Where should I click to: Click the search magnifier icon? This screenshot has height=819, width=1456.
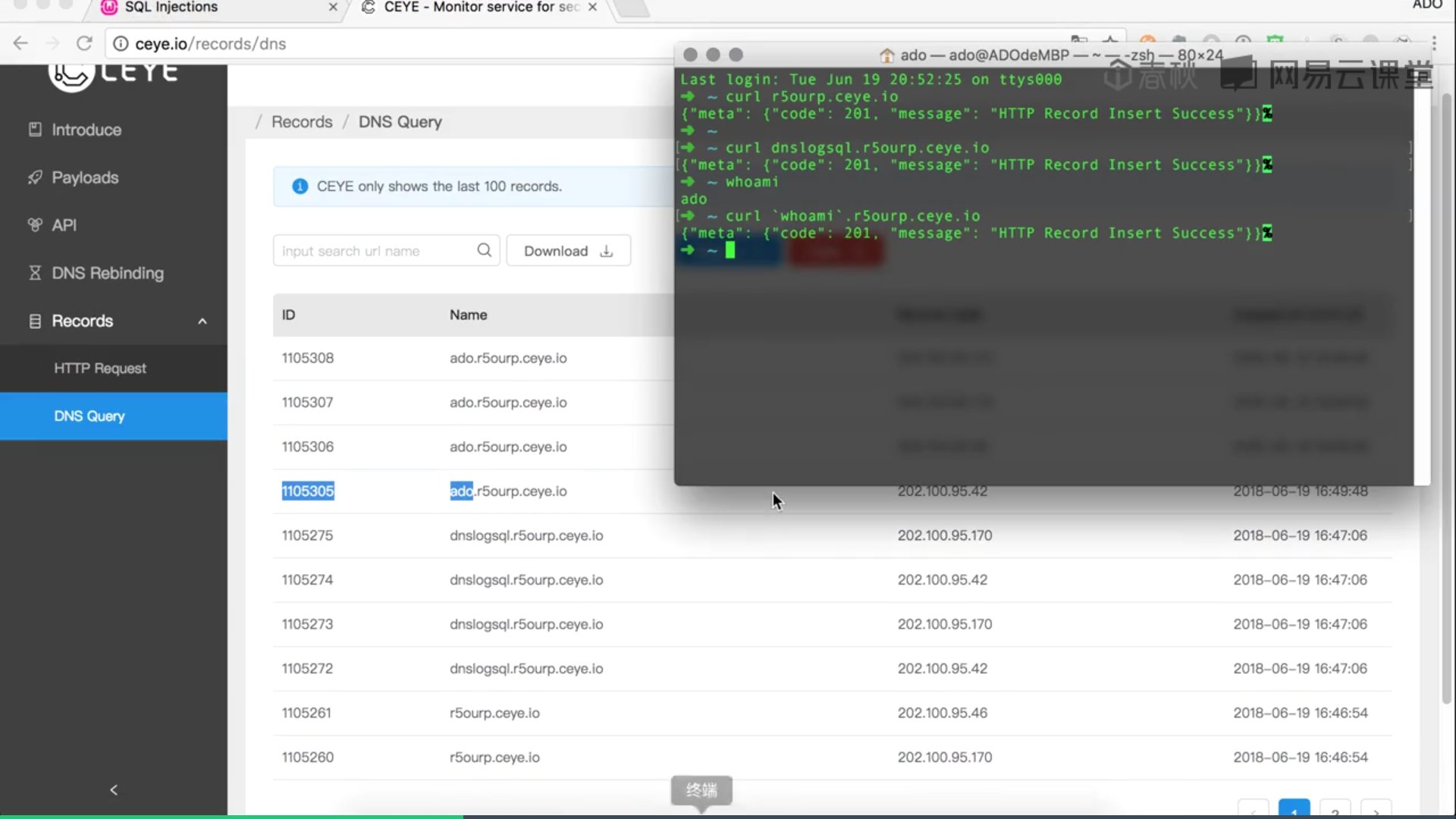point(484,250)
